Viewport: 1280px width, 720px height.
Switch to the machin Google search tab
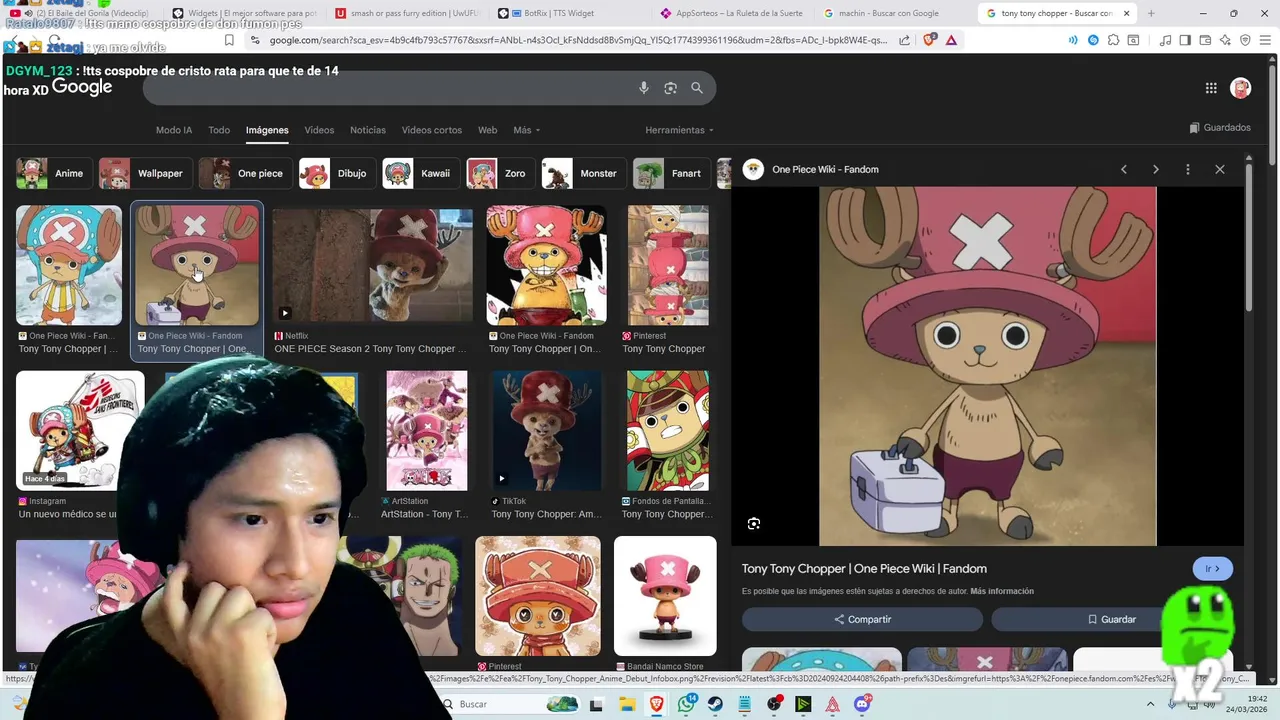tap(891, 13)
